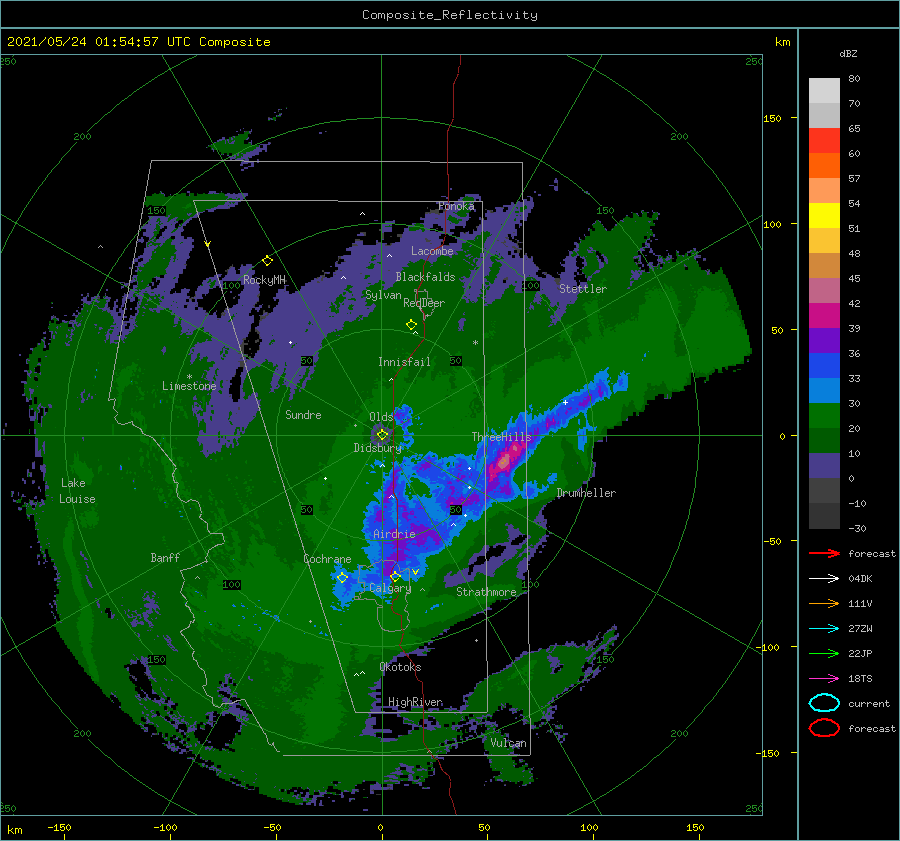
Task: Click the Sylvan map label
Action: click(x=383, y=295)
